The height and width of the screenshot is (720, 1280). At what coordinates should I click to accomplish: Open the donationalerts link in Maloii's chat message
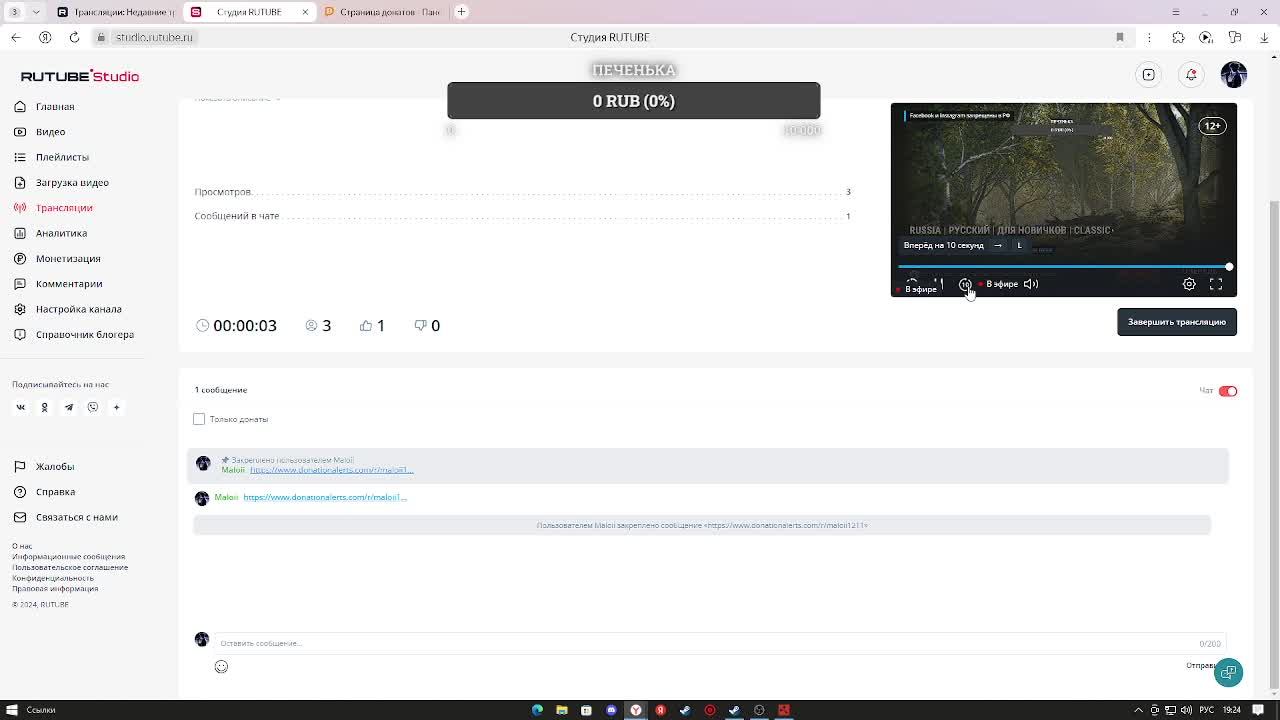325,497
